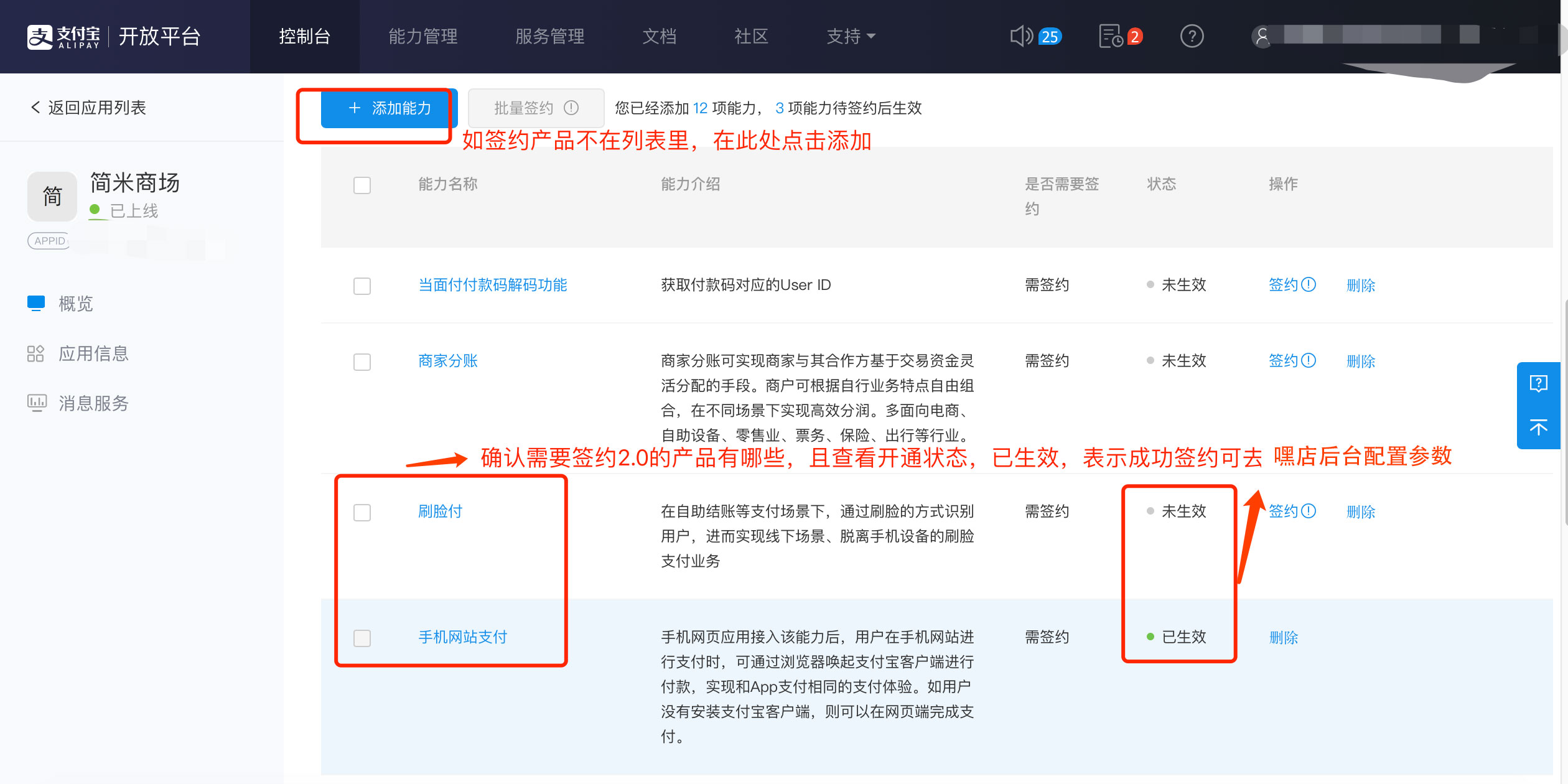Viewport: 1568px width, 784px height.
Task: Click 删除 for 手机网站支付
Action: coord(1284,638)
